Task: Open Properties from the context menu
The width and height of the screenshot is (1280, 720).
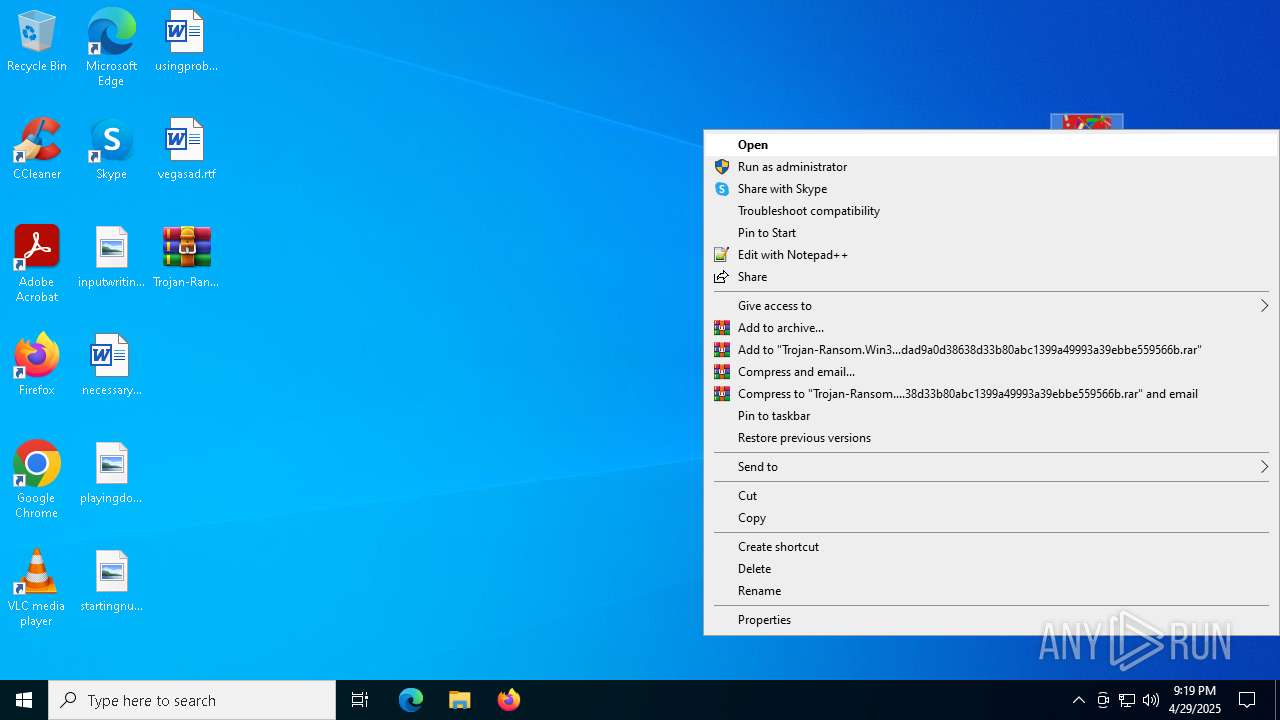Action: pos(991,620)
